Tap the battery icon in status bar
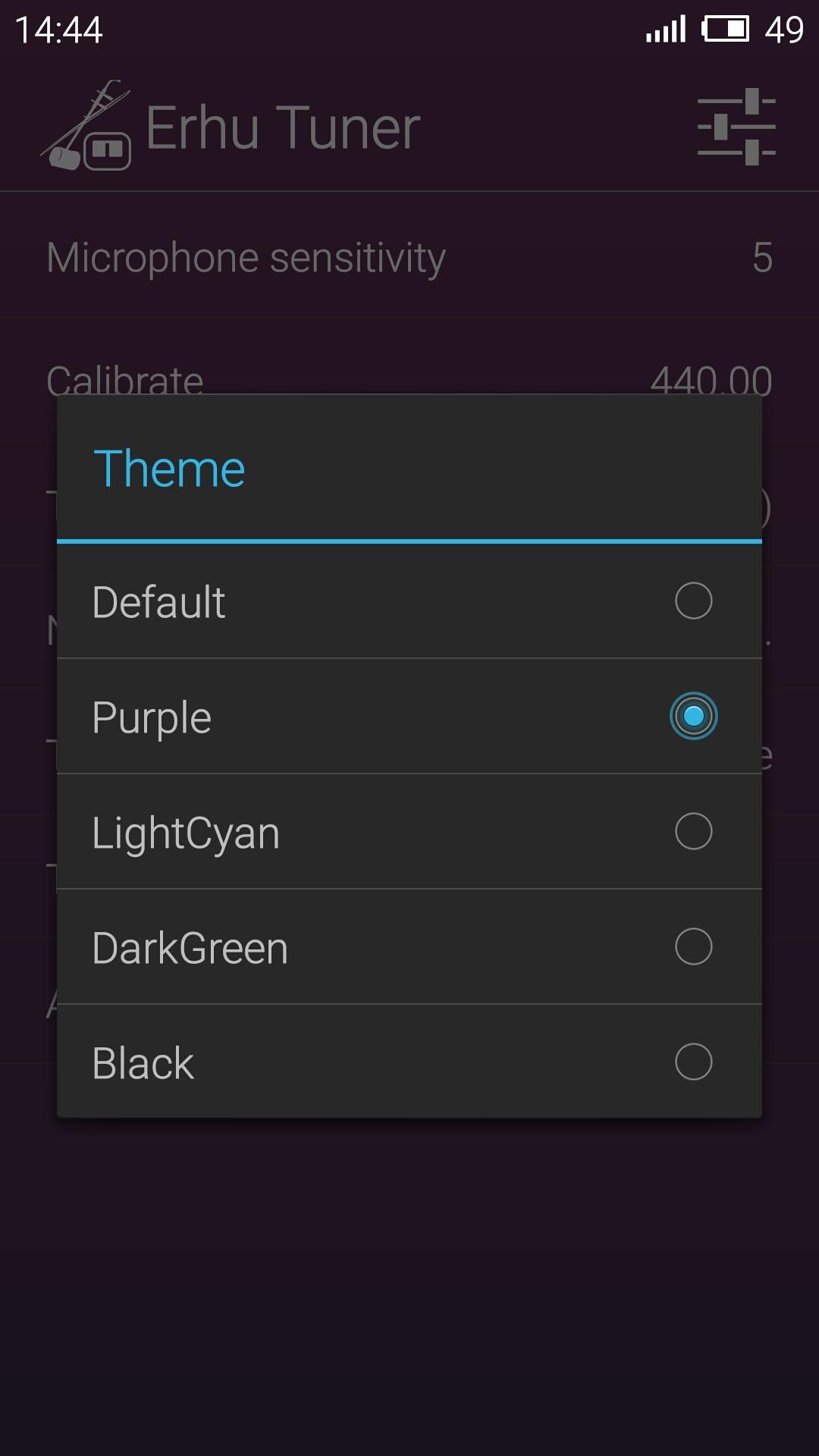This screenshot has width=819, height=1456. click(725, 30)
